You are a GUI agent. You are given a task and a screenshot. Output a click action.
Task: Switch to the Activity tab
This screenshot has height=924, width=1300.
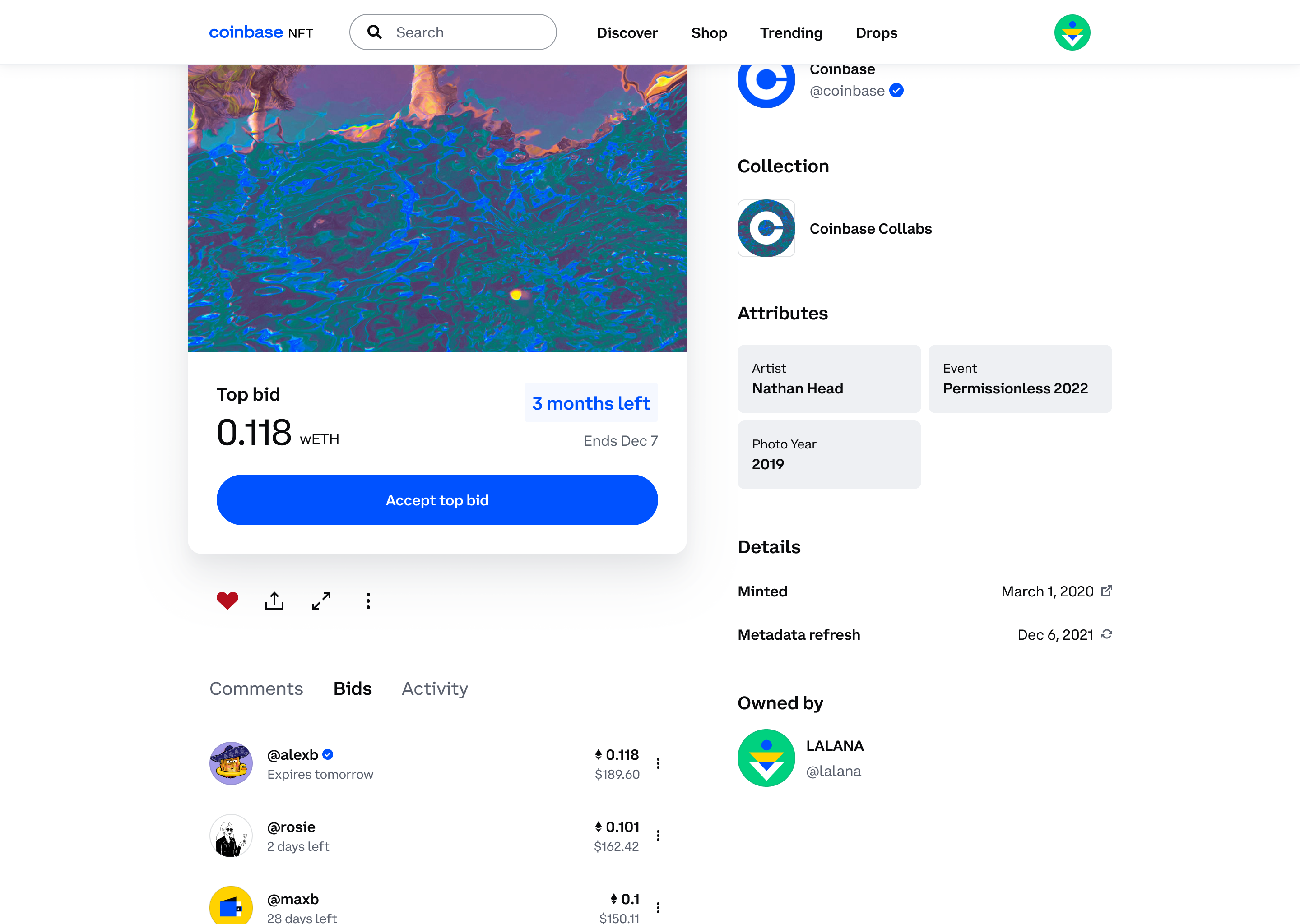click(435, 688)
